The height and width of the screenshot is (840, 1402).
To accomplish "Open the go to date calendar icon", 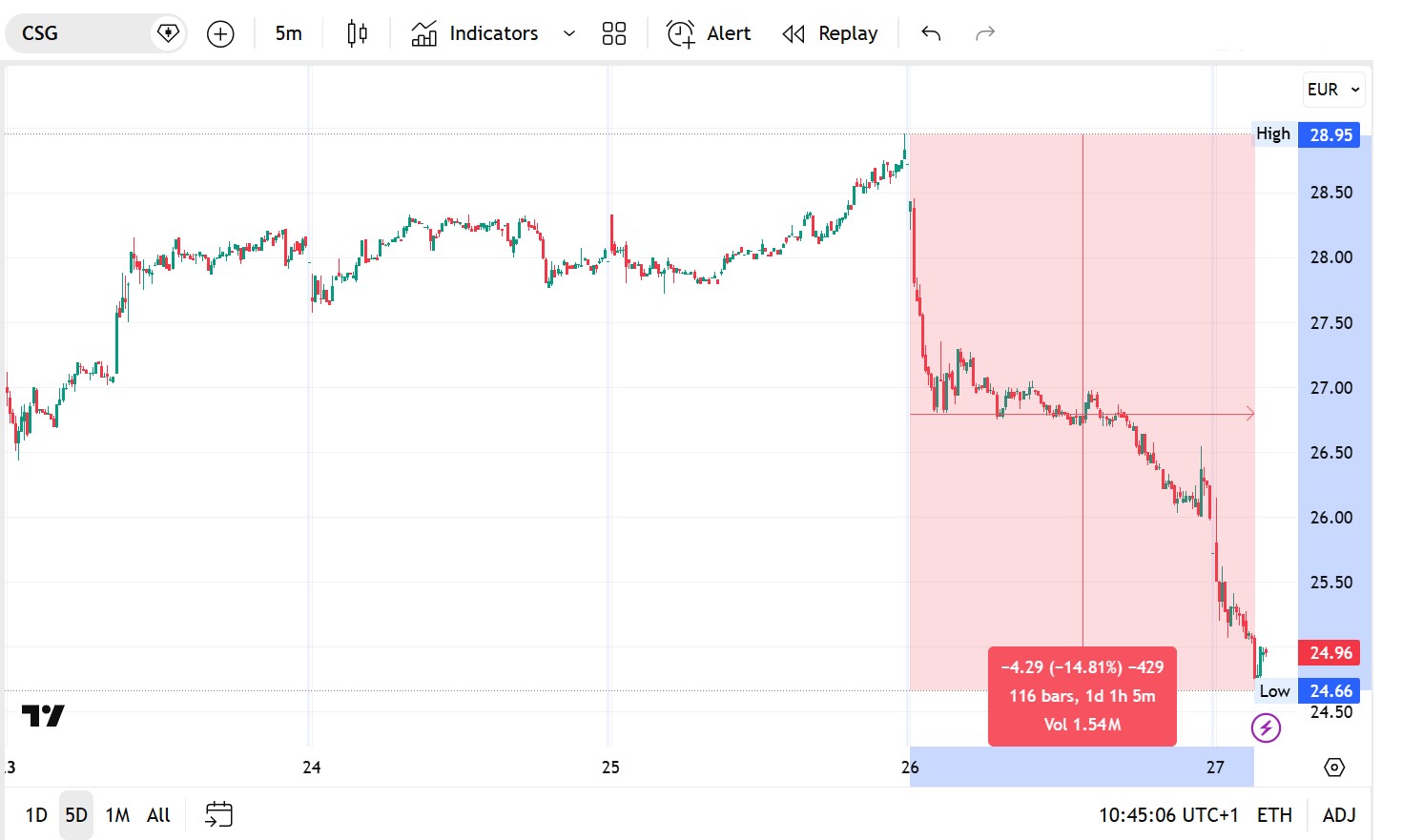I will pos(218,814).
